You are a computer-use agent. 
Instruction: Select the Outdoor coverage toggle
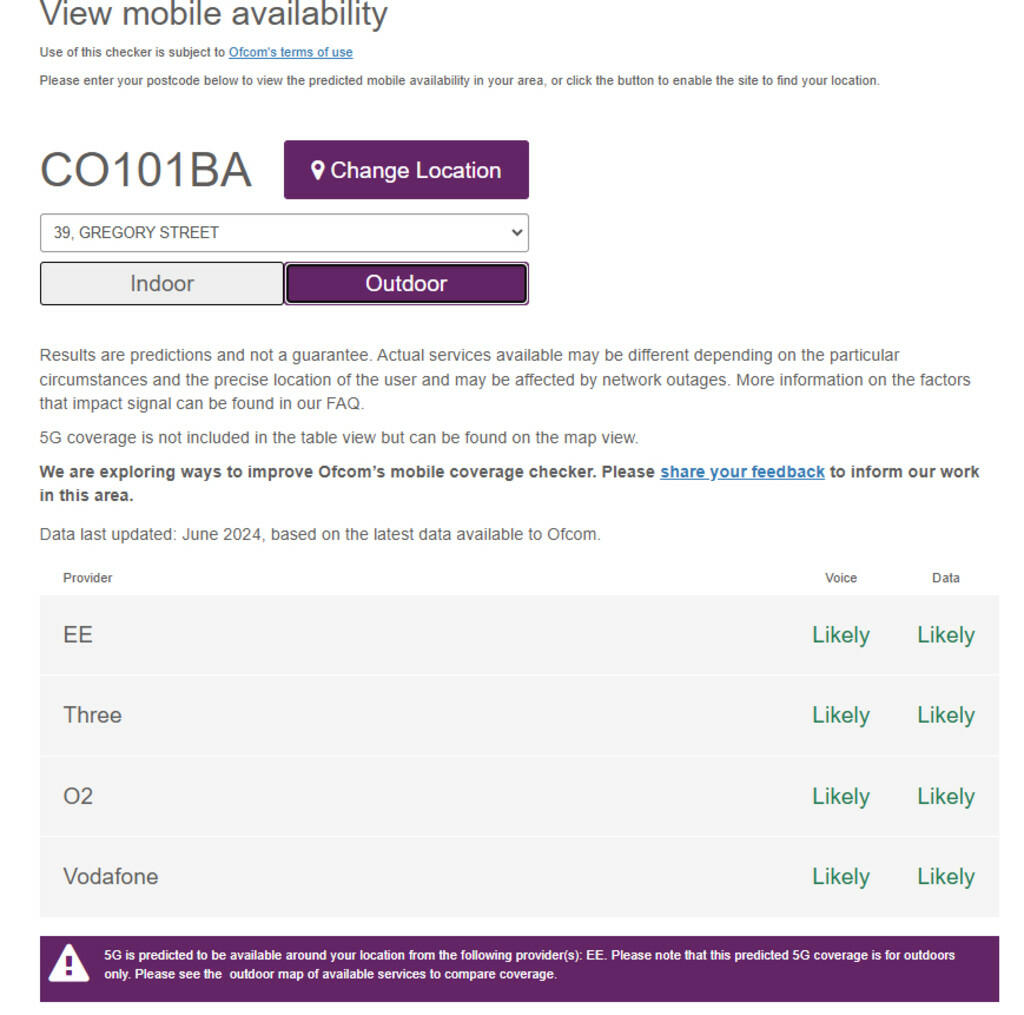click(x=406, y=283)
